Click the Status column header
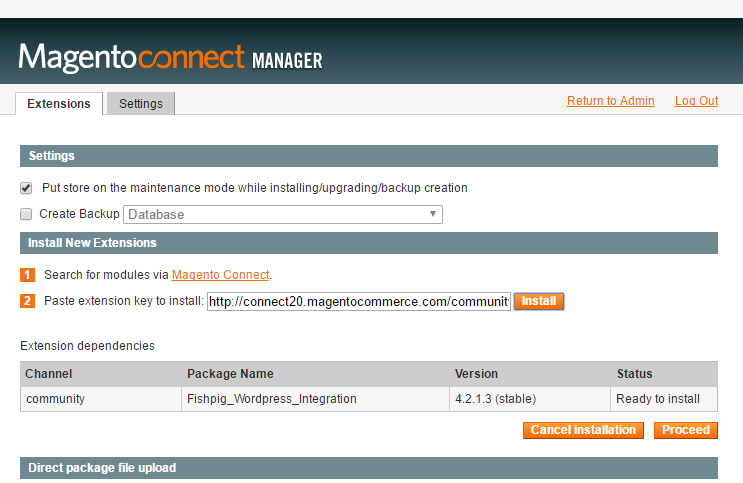The image size is (743, 483). coord(664,374)
